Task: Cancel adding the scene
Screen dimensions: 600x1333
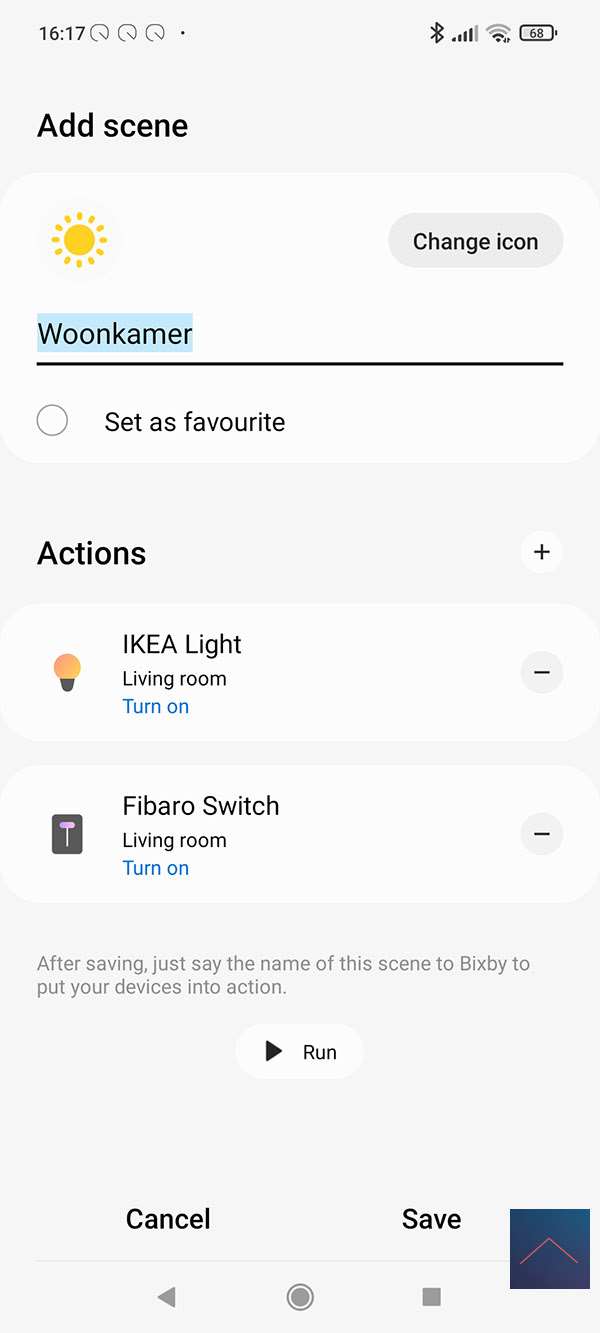Action: tap(168, 1218)
